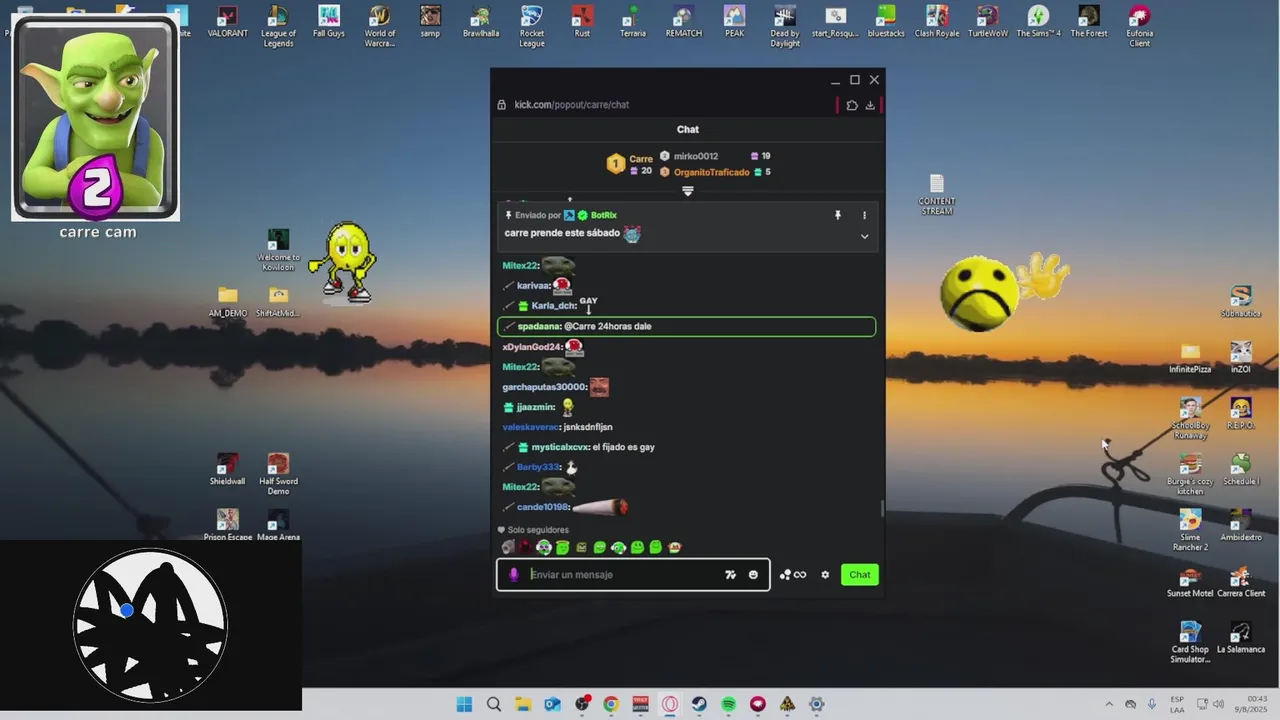
Task: Unpin the pinned BotRix message pin icon
Action: [838, 215]
